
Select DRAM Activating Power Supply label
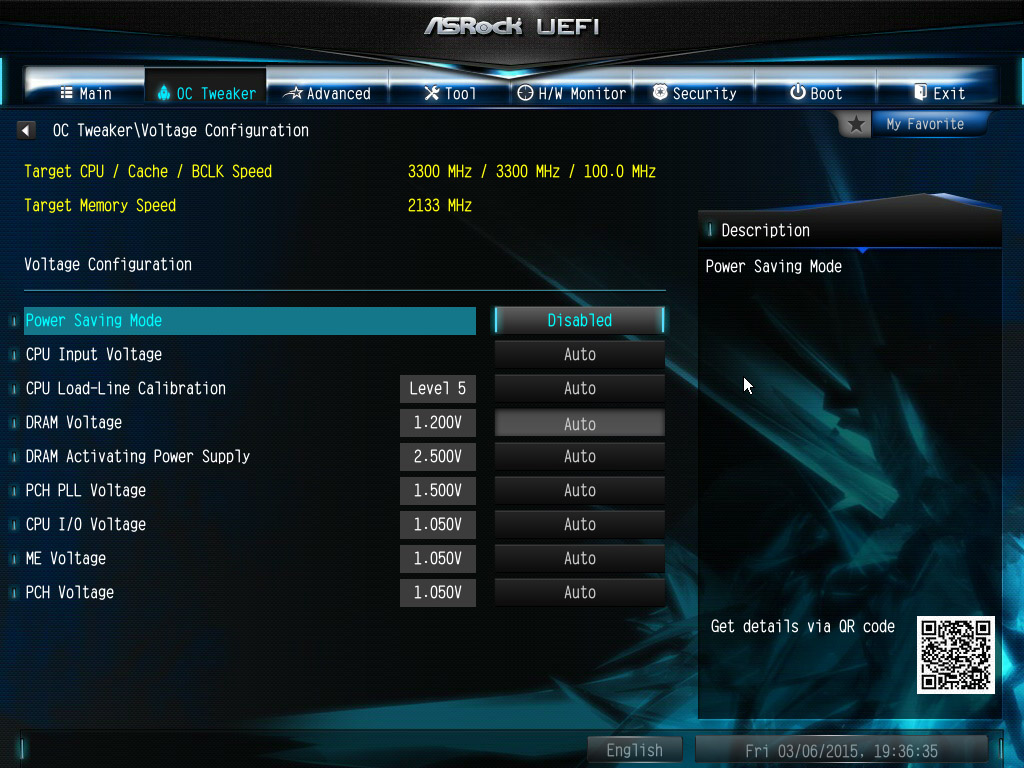pos(138,456)
